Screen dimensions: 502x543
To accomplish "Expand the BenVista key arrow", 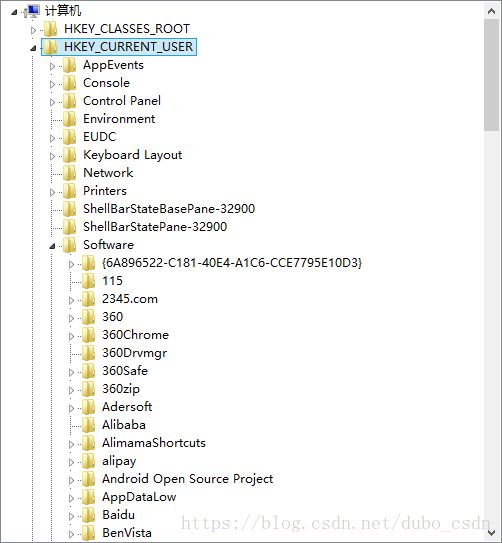I will point(71,534).
